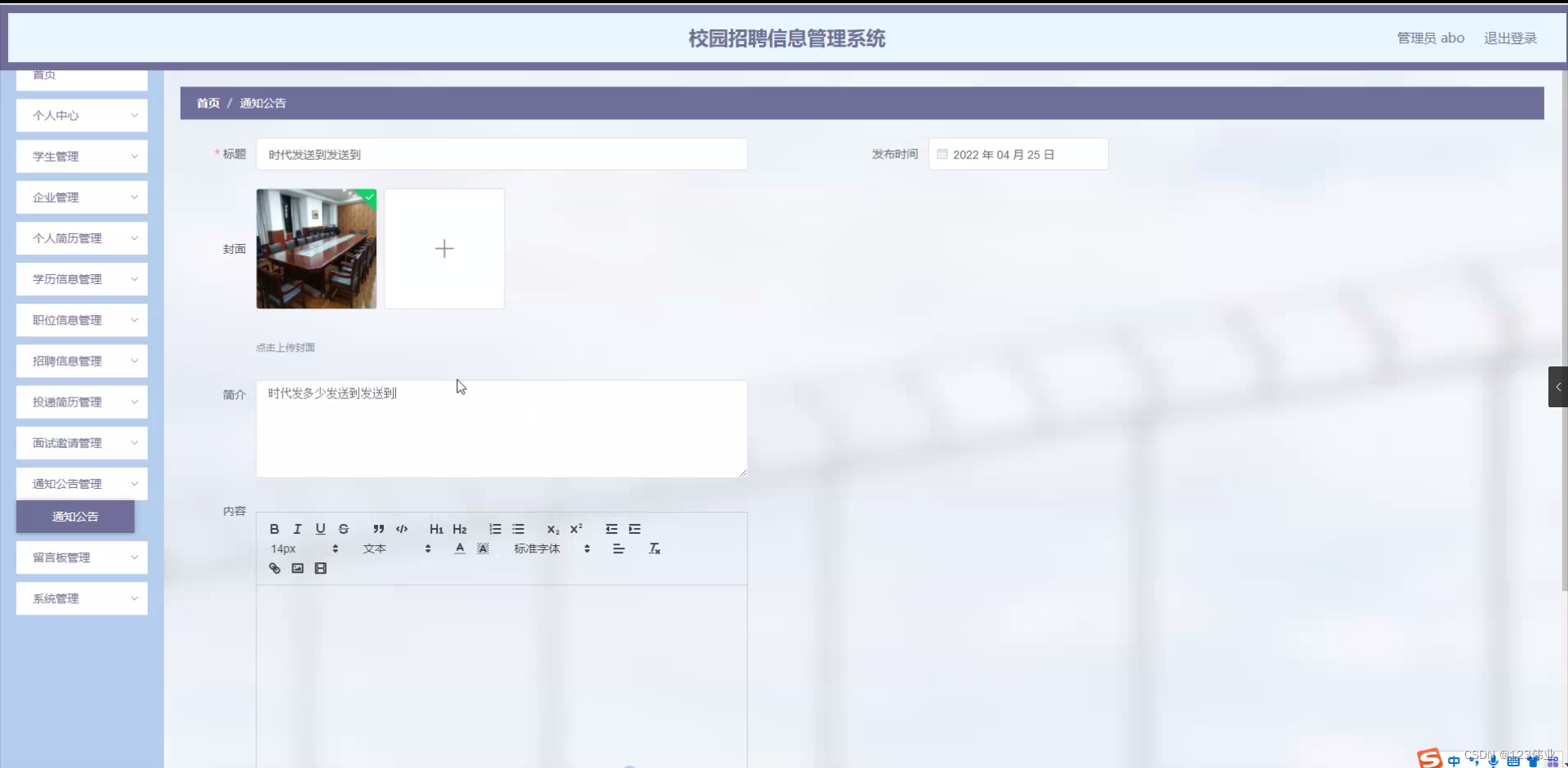The width and height of the screenshot is (1568, 768).
Task: Open the 标准字体 font family dropdown
Action: pos(536,548)
